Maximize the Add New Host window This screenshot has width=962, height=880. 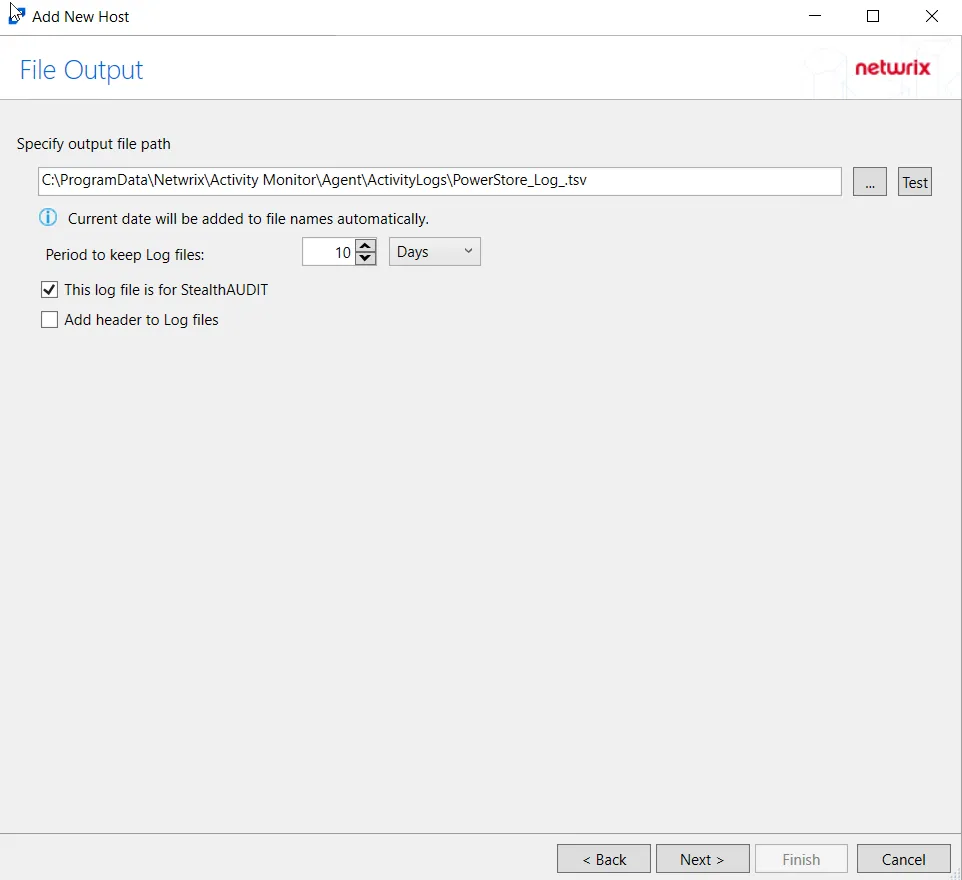pyautogui.click(x=872, y=16)
